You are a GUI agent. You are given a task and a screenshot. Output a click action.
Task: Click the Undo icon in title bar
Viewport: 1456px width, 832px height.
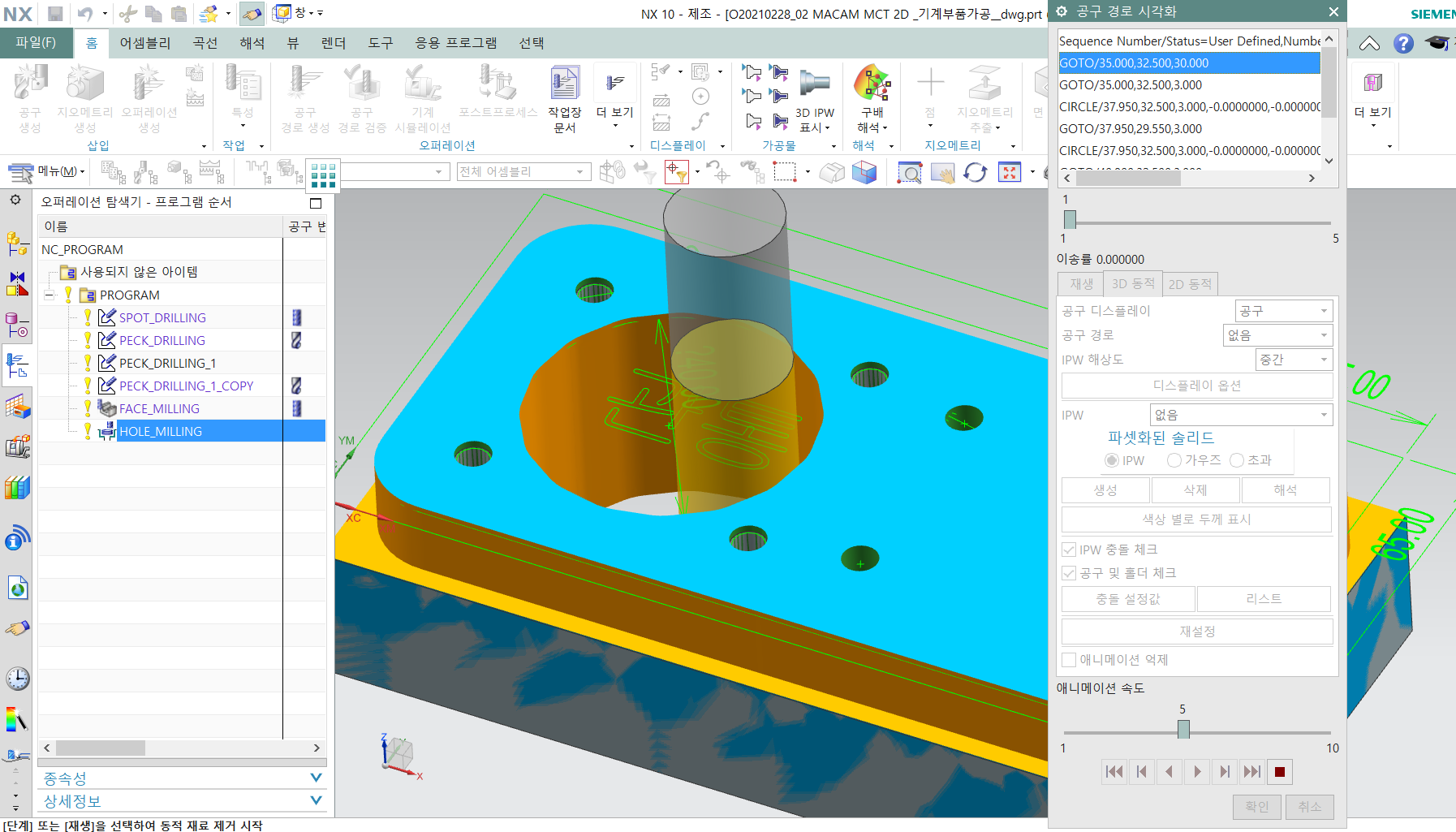click(x=85, y=13)
